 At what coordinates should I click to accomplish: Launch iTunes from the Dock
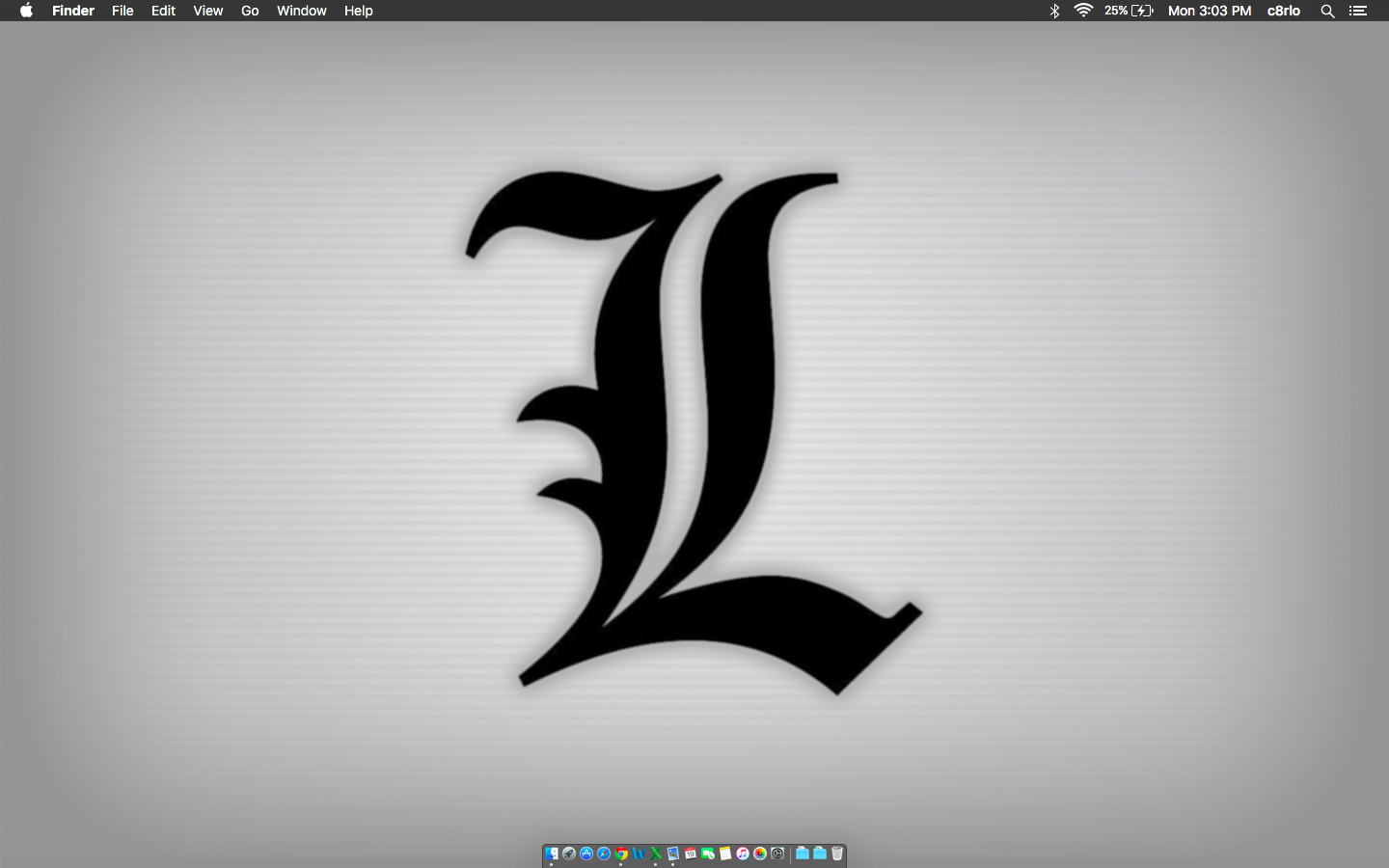tap(743, 854)
